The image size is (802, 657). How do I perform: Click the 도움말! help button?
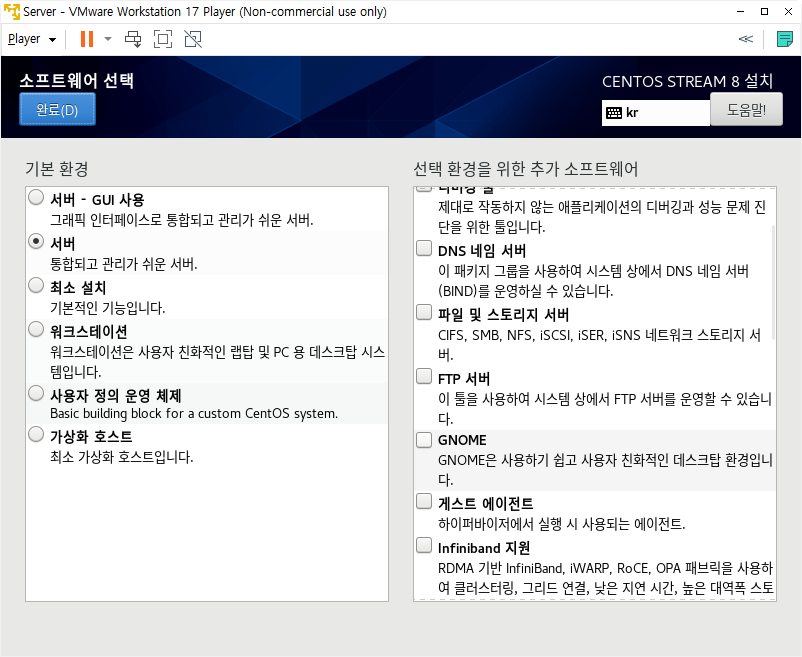click(x=746, y=109)
